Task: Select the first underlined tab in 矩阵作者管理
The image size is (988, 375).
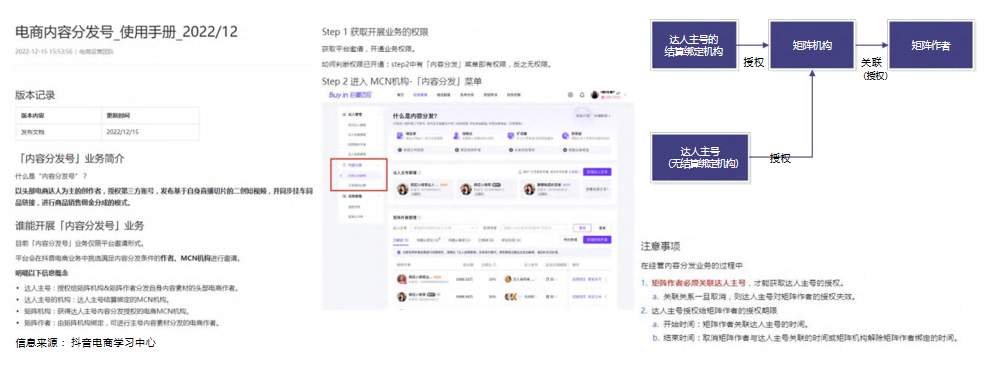Action: [x=401, y=240]
